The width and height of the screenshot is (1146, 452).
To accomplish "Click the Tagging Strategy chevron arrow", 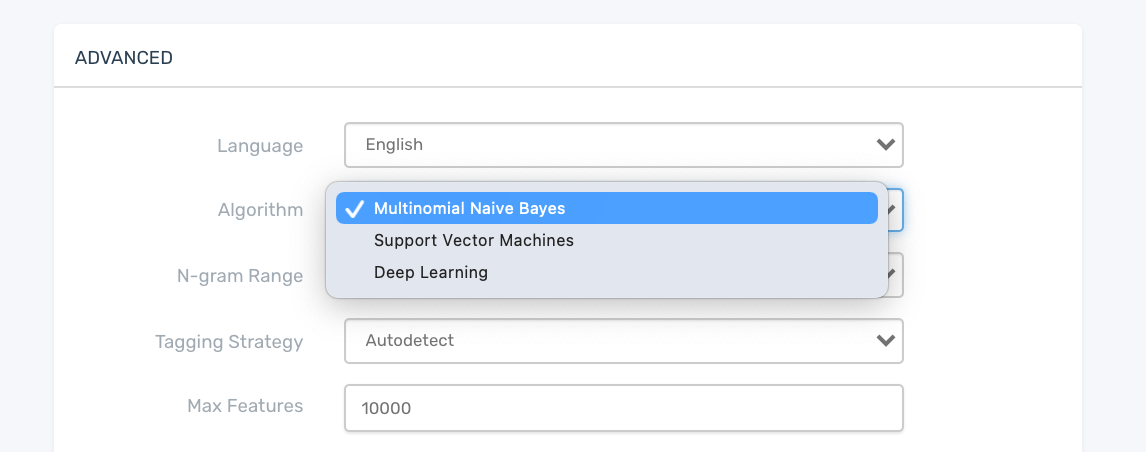I will pos(884,341).
